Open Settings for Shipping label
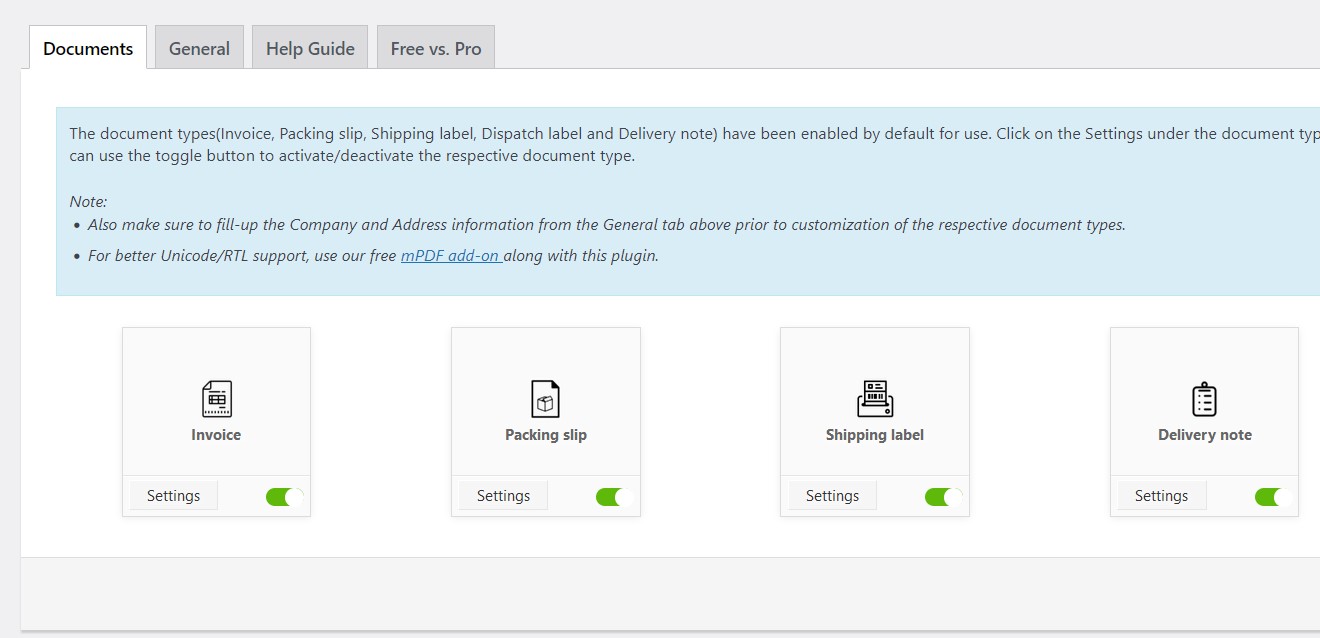 coord(832,496)
